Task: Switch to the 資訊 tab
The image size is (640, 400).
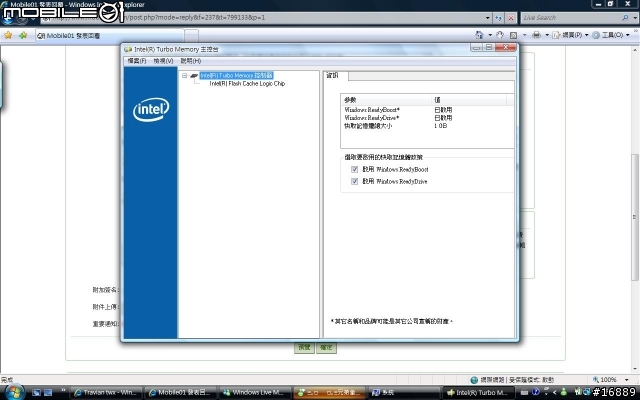Action: point(333,76)
